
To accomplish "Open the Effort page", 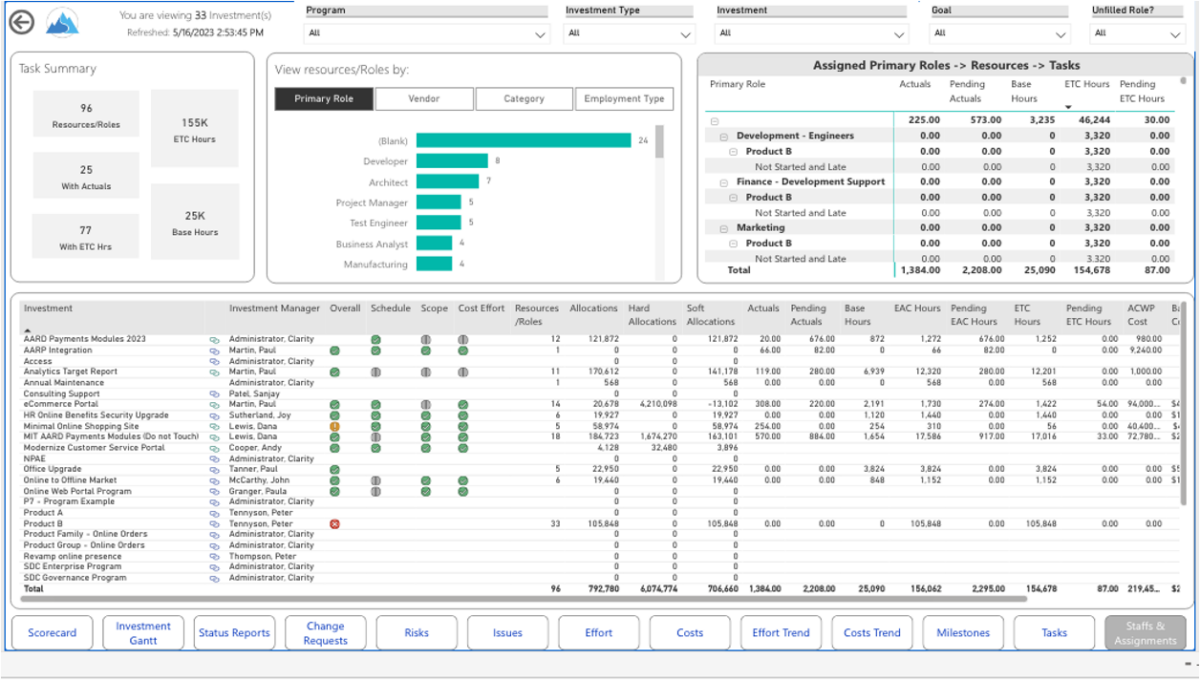I will click(x=599, y=633).
